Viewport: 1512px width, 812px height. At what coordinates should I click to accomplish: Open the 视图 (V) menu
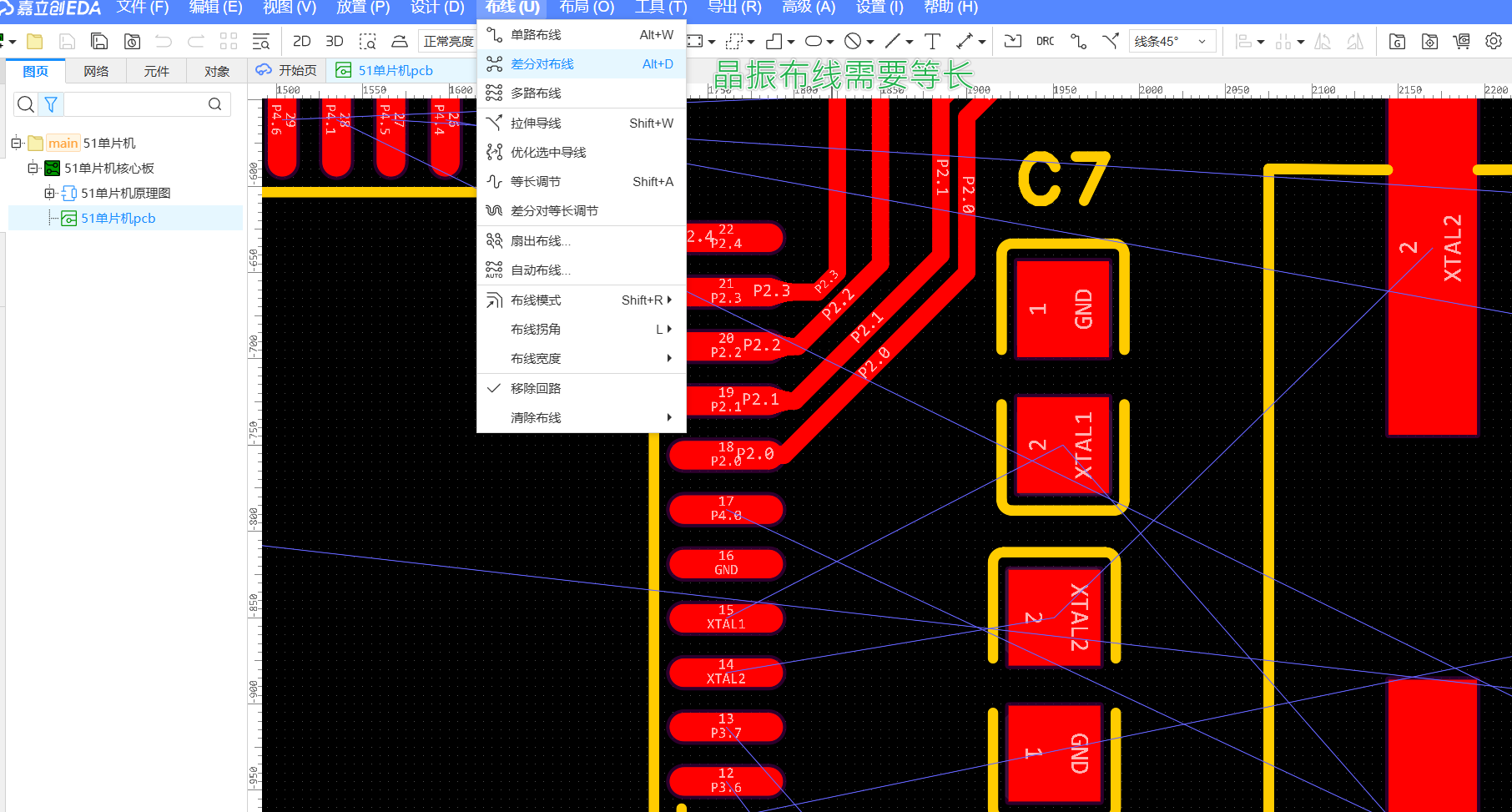(290, 8)
